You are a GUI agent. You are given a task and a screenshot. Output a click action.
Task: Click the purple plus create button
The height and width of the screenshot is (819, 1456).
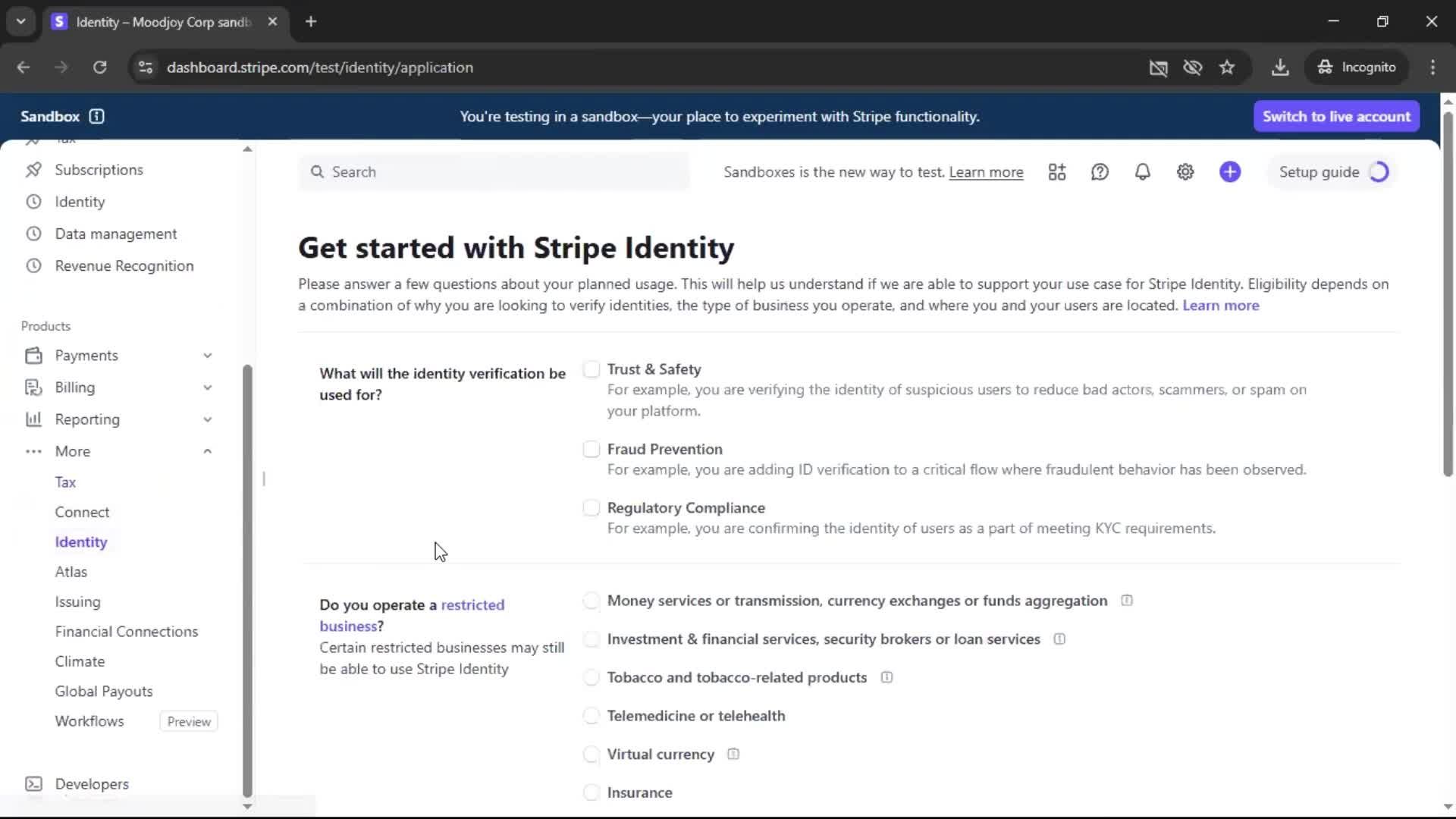[1230, 172]
